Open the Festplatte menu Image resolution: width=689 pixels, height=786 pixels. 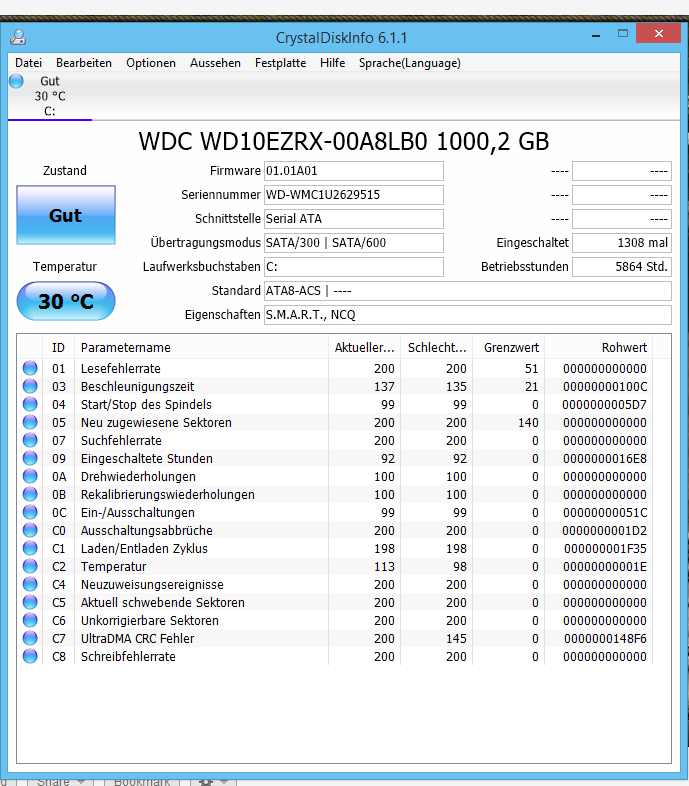coord(280,63)
